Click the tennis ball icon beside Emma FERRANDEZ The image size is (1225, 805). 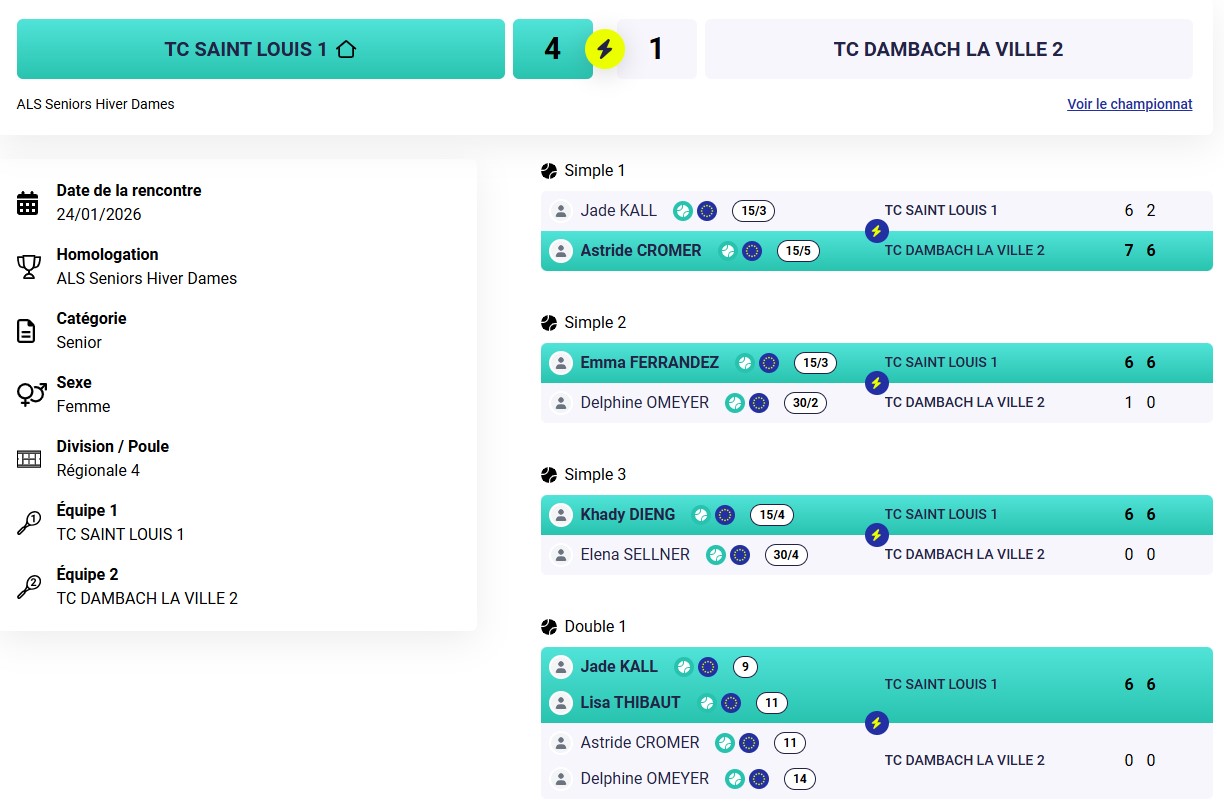pyautogui.click(x=744, y=363)
